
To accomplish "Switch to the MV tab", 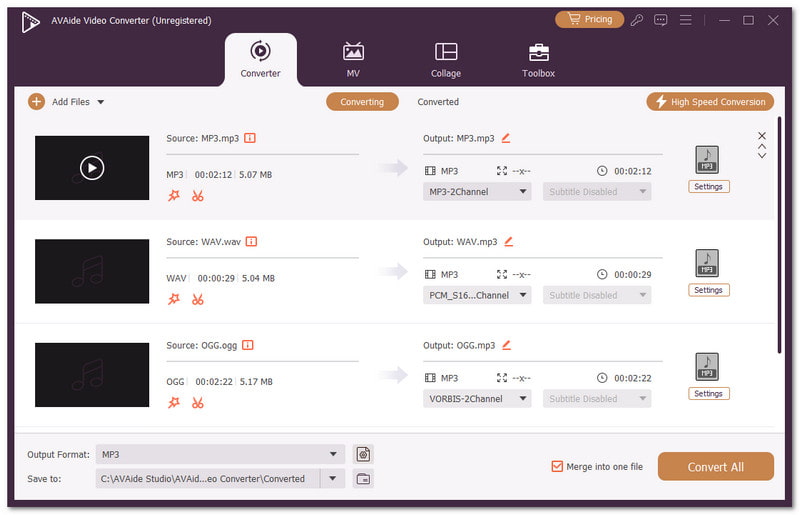I will 353,60.
